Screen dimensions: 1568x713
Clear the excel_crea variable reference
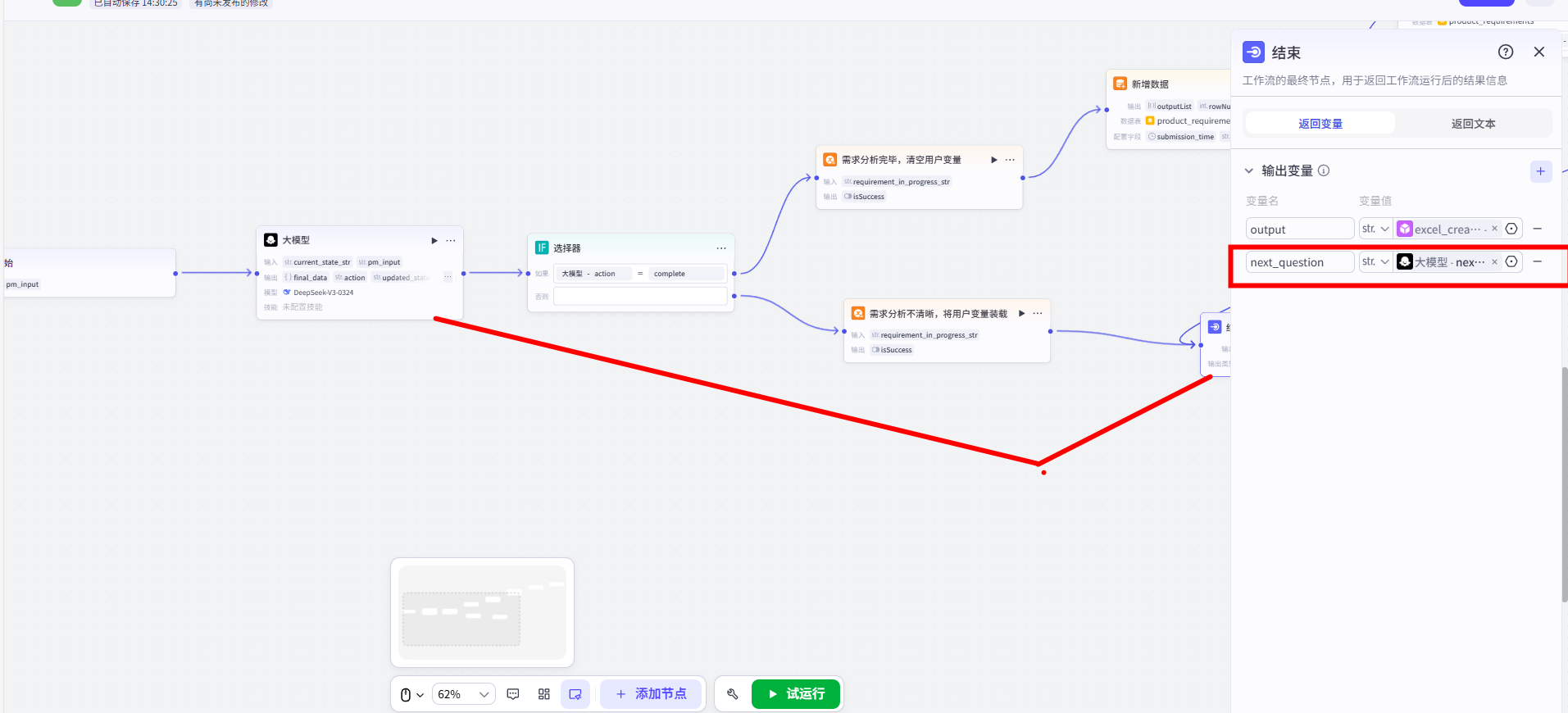point(1494,229)
